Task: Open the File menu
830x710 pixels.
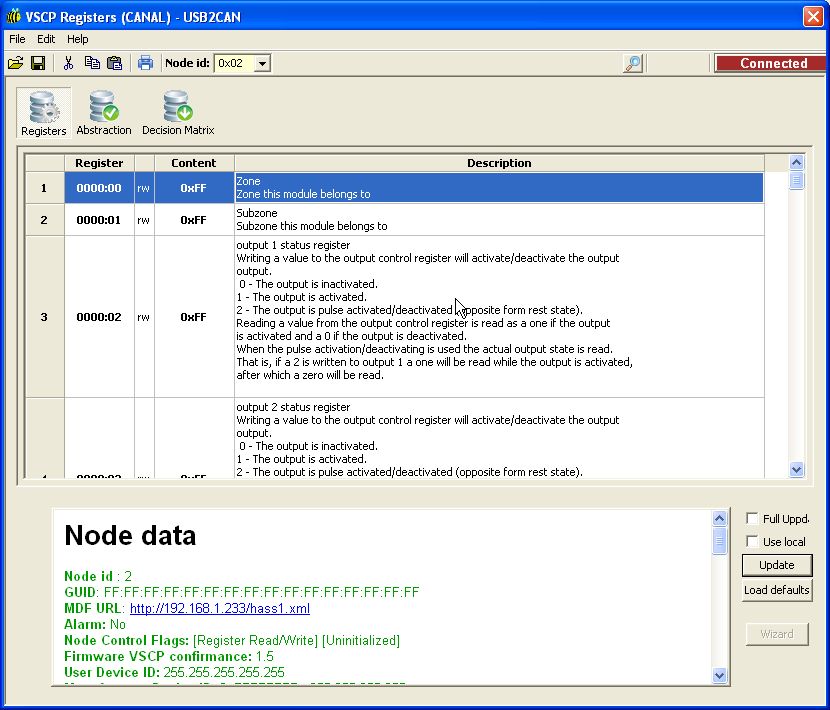Action: pyautogui.click(x=17, y=39)
